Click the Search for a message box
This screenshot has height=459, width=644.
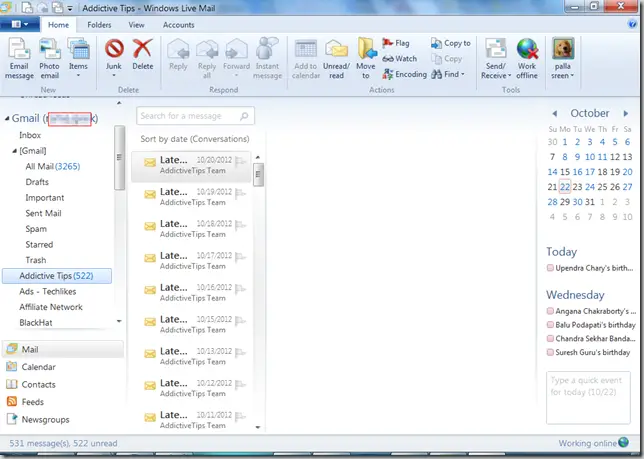click(189, 116)
